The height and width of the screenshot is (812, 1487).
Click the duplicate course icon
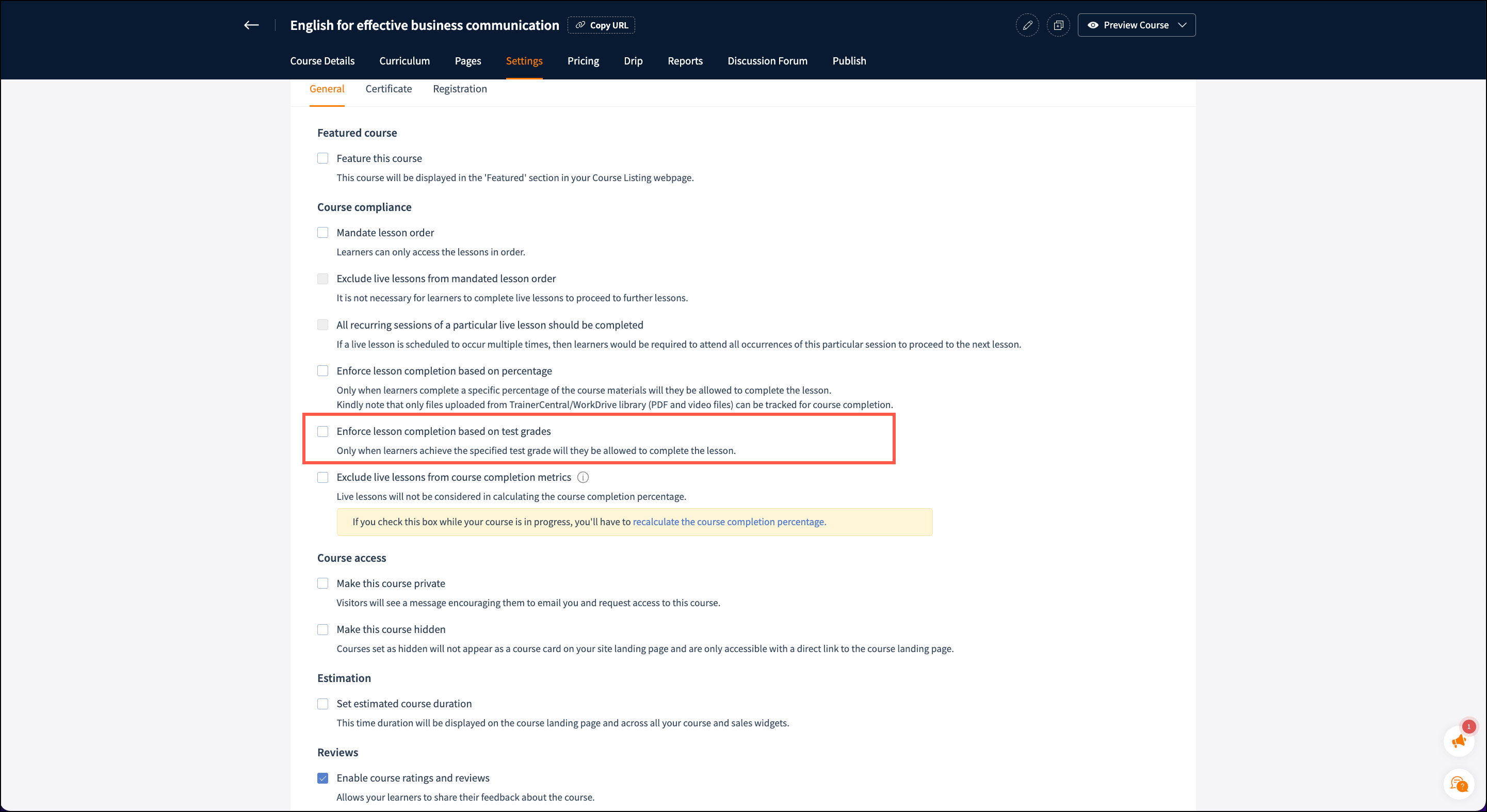(x=1058, y=25)
